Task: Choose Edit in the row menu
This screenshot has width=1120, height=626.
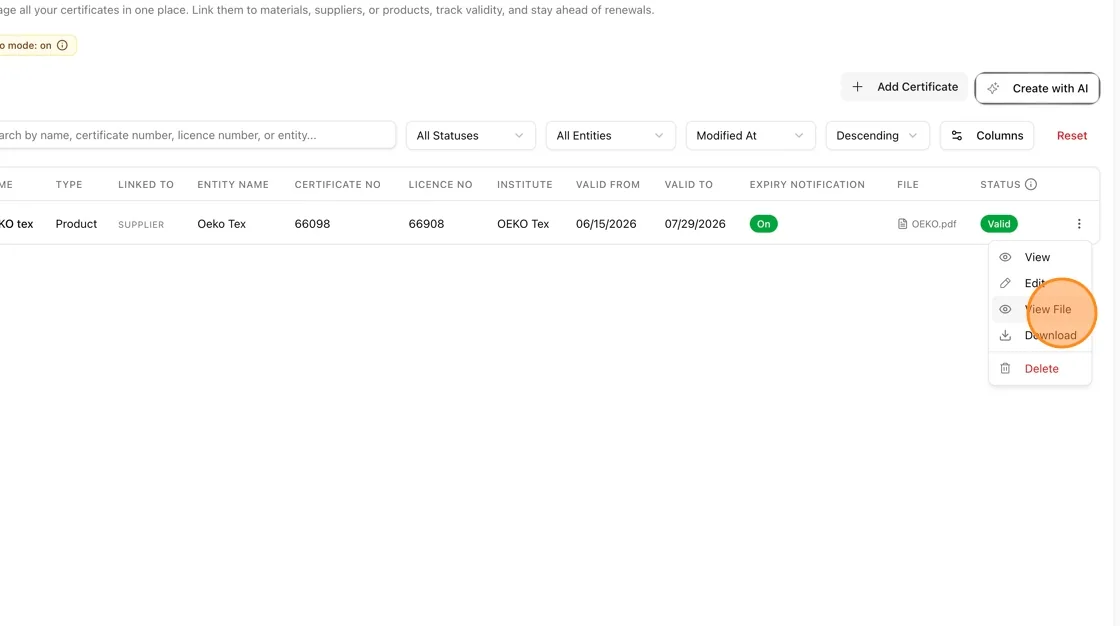Action: (x=1040, y=283)
